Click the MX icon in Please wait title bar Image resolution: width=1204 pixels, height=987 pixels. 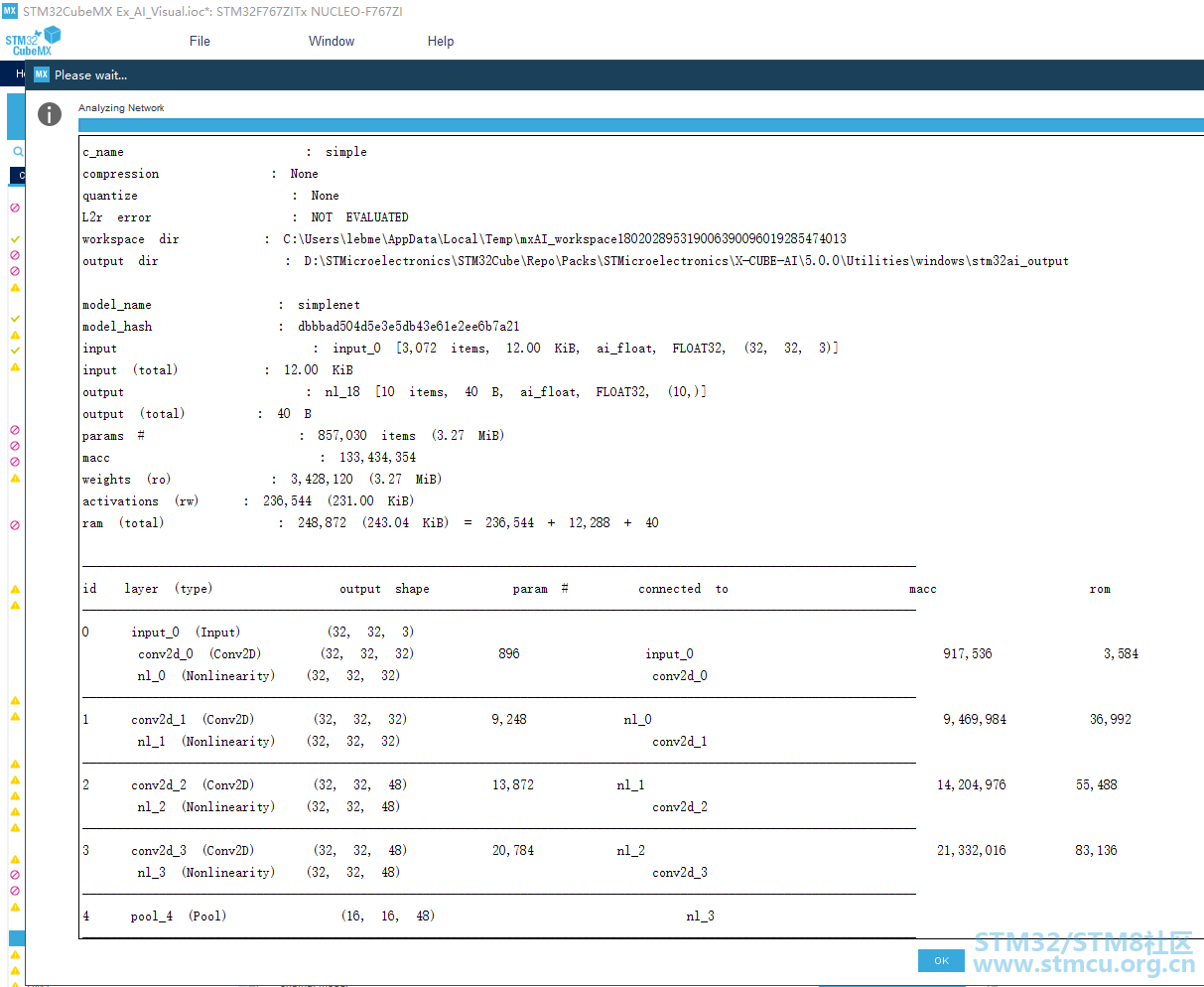(x=42, y=74)
